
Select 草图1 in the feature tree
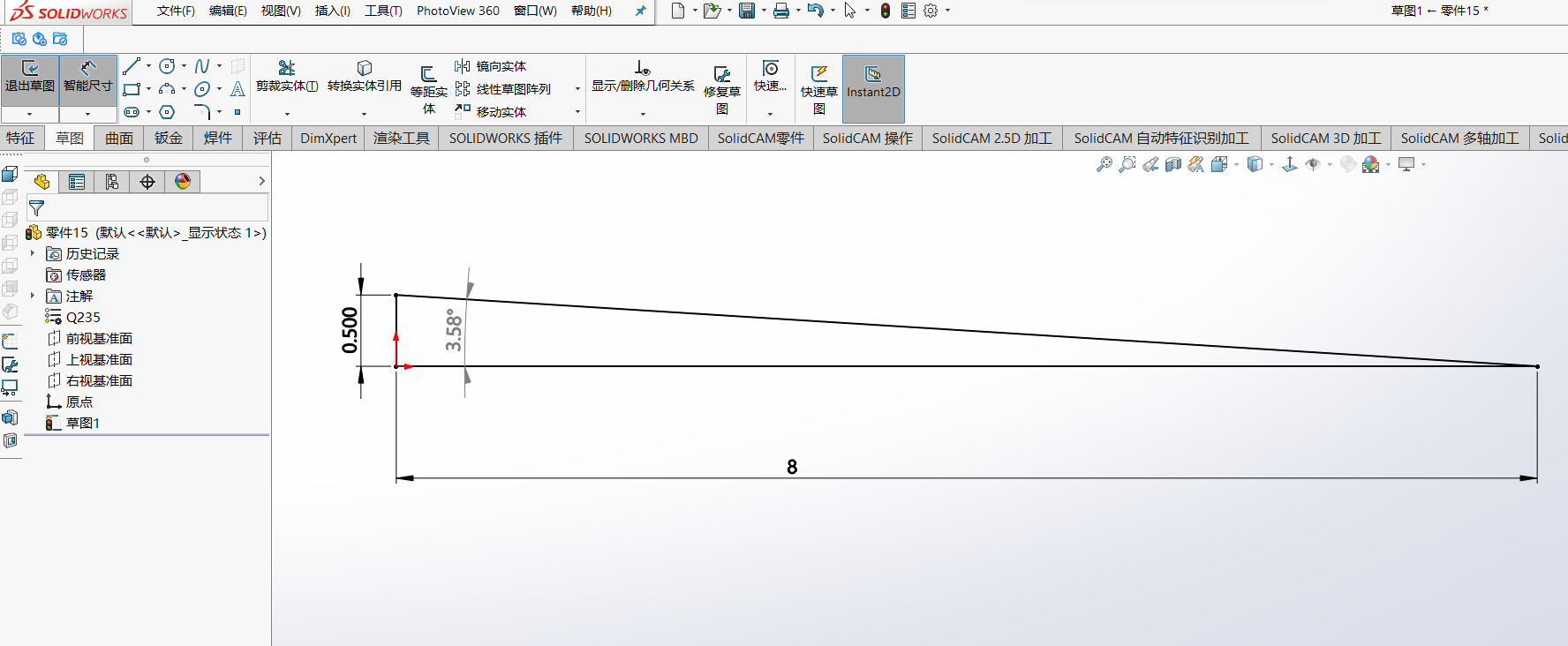tap(82, 423)
